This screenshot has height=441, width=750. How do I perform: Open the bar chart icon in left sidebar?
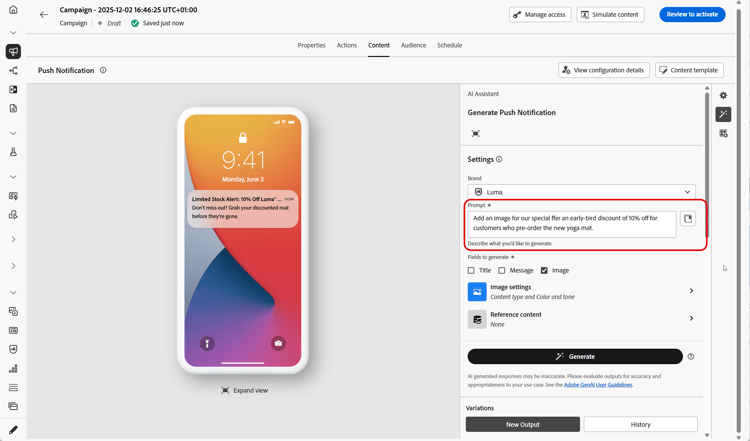click(13, 368)
